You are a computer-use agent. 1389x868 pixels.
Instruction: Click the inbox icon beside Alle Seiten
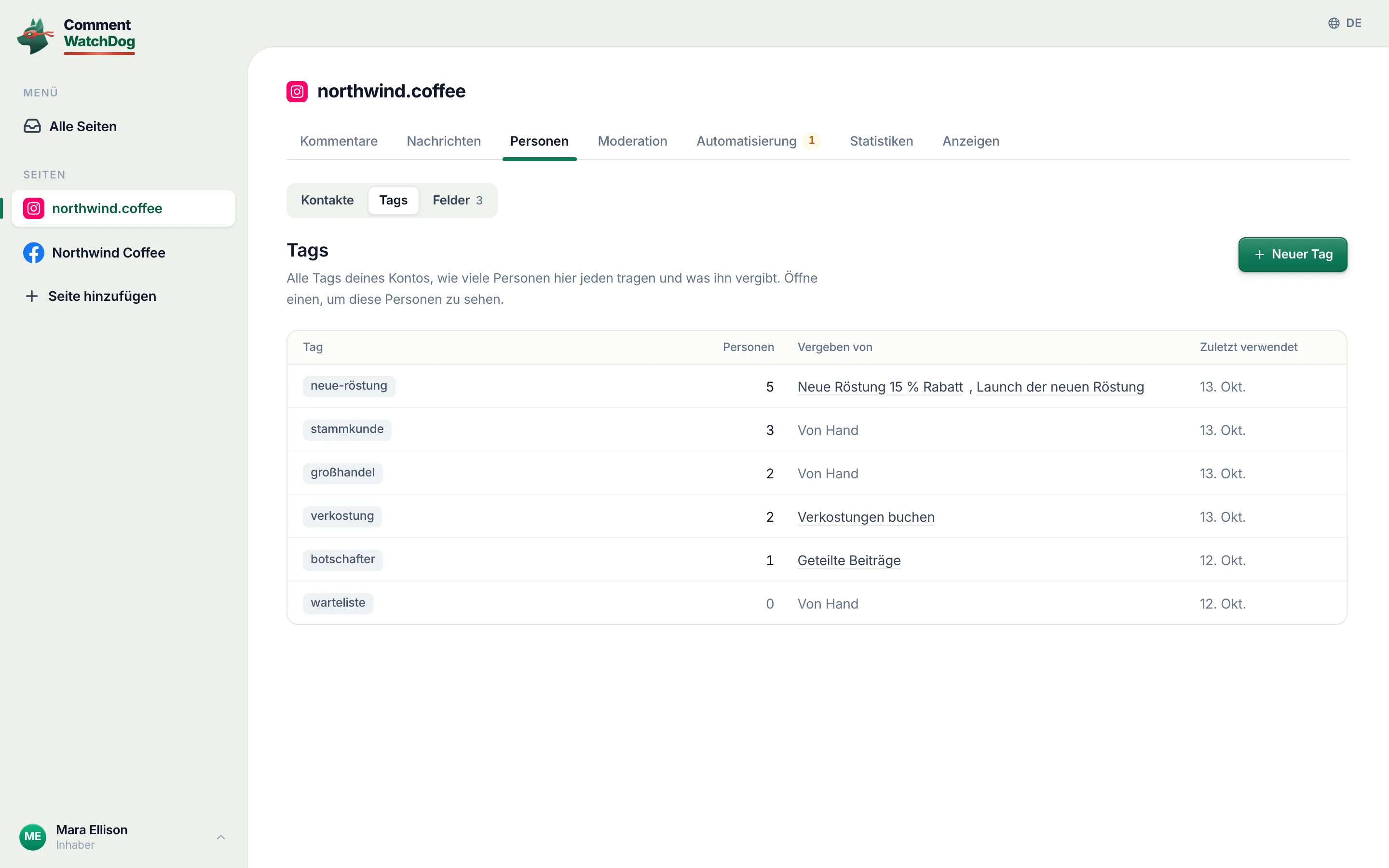32,126
